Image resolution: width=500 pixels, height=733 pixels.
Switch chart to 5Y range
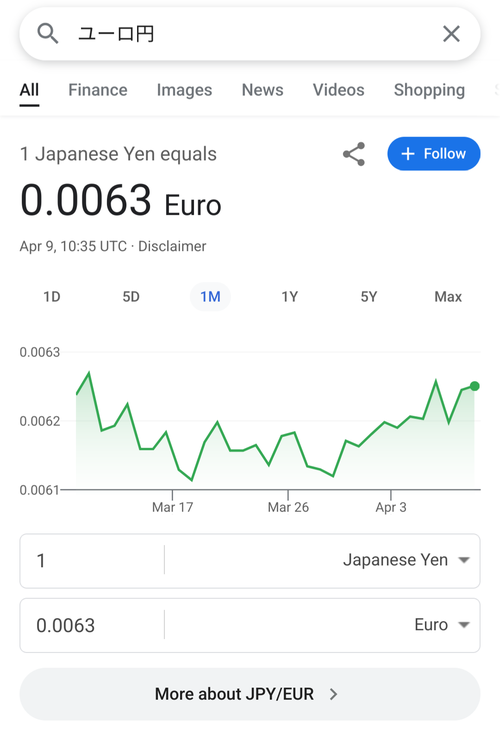coord(369,297)
